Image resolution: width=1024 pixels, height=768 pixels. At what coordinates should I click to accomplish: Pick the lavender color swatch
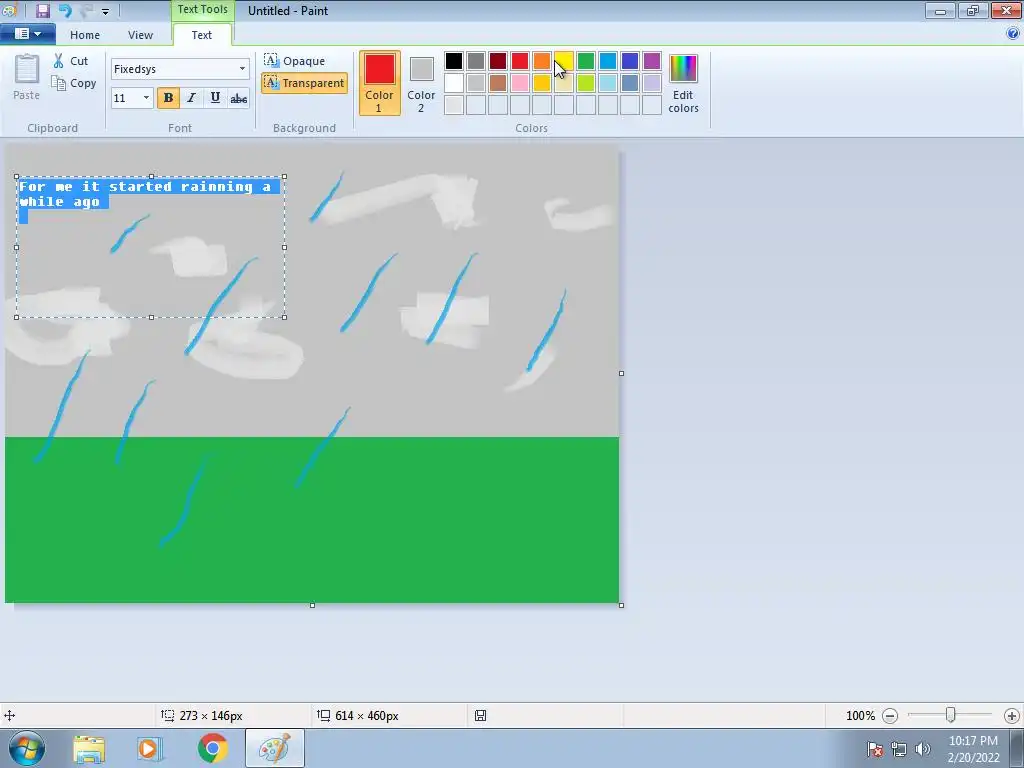click(652, 83)
